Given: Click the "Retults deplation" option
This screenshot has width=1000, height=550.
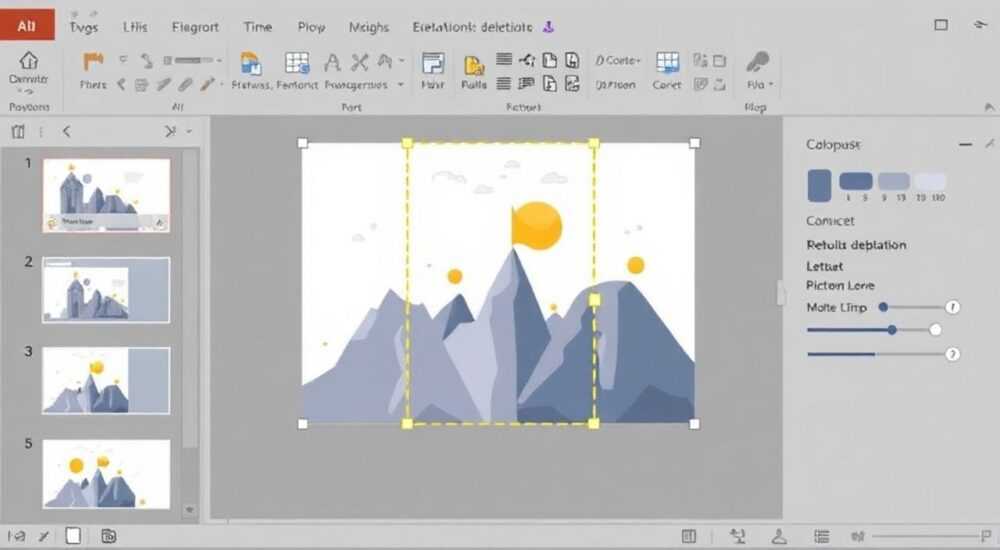Looking at the screenshot, I should tap(856, 245).
